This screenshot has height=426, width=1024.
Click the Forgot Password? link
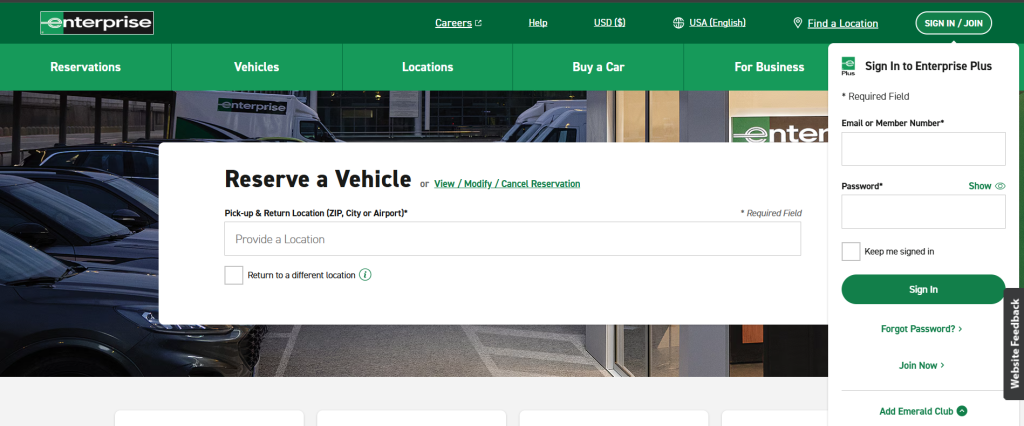coord(921,328)
